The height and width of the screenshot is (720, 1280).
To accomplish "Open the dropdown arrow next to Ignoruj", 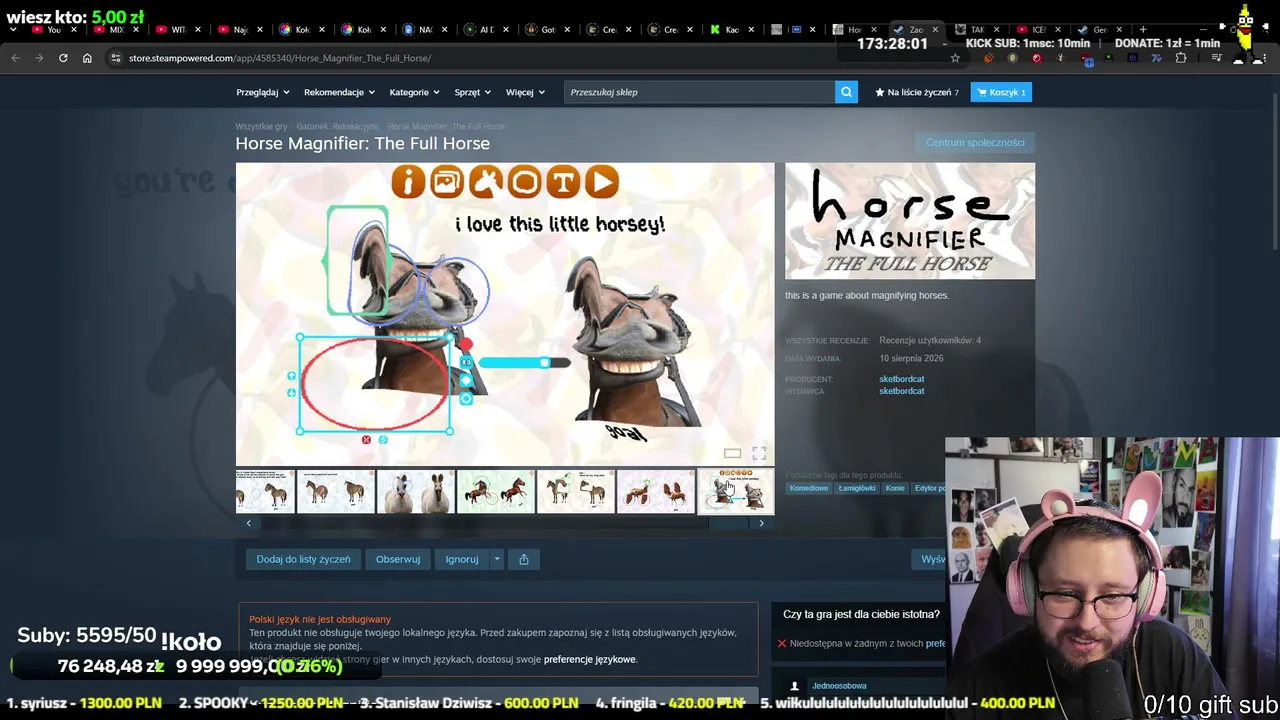I will click(x=496, y=559).
